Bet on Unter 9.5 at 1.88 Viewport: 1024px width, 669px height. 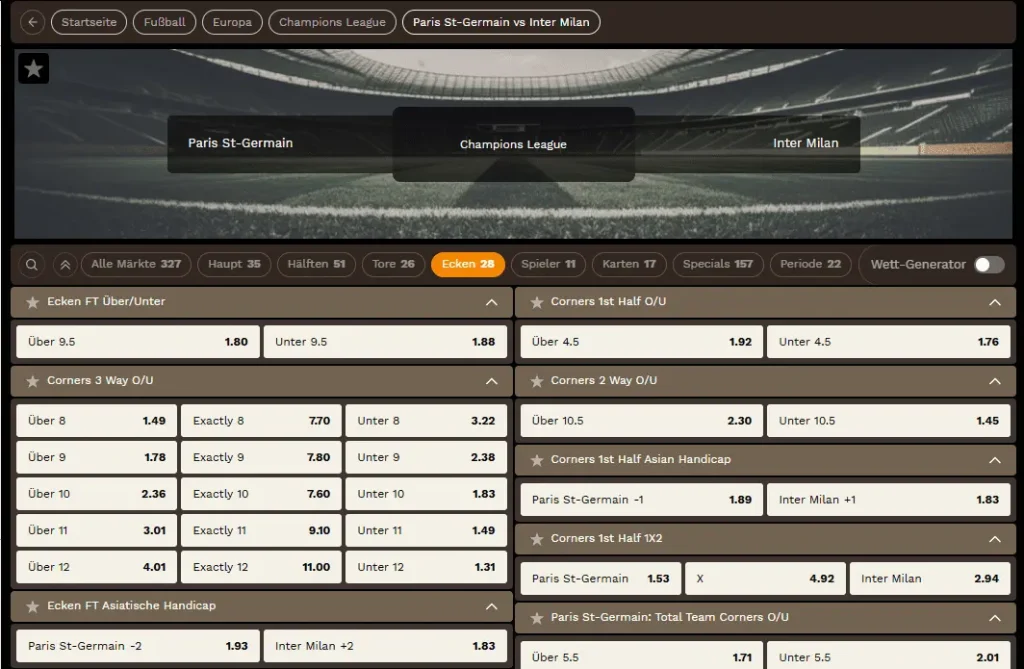[385, 342]
